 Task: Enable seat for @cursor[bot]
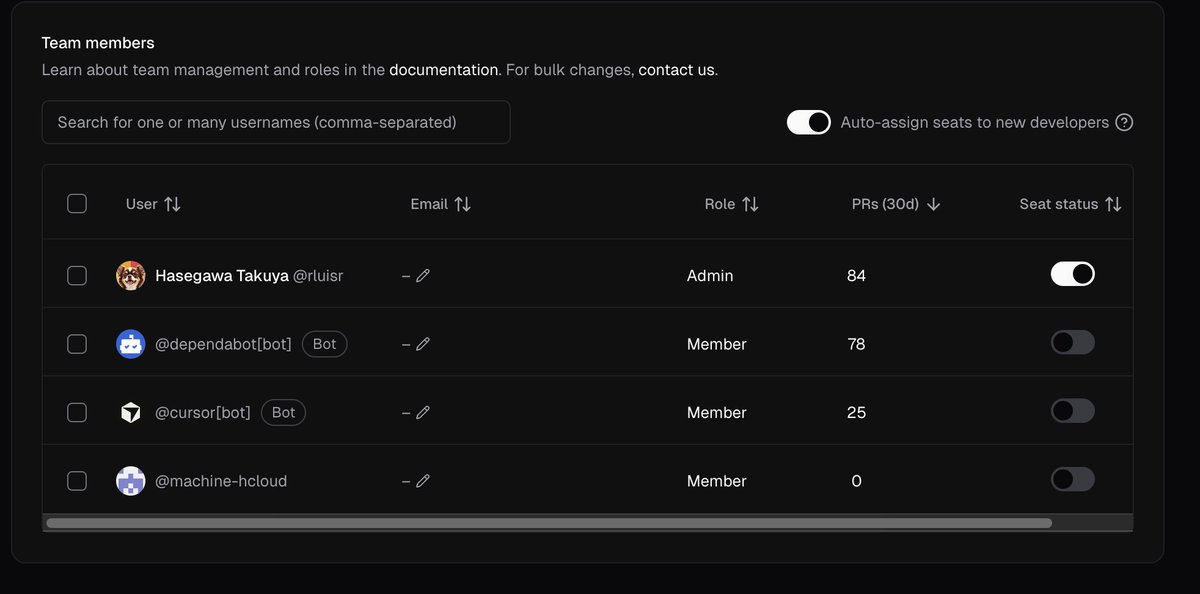tap(1073, 411)
